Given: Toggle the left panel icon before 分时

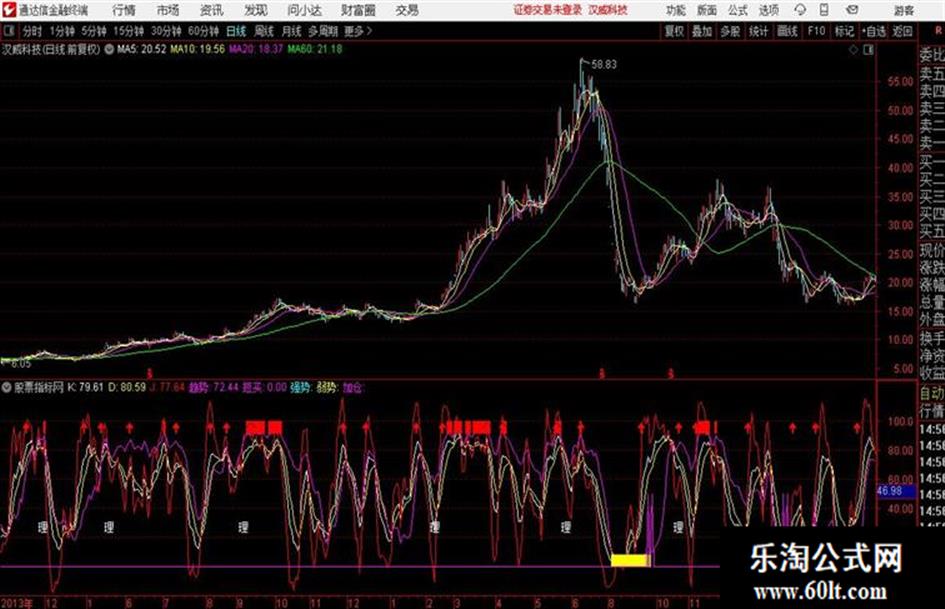Looking at the screenshot, I should (x=8, y=31).
